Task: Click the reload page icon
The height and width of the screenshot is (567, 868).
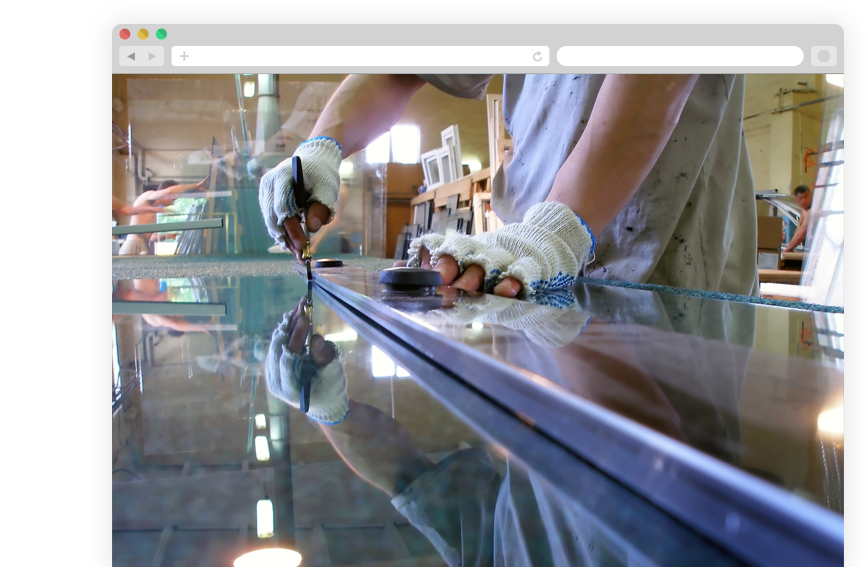Action: tap(537, 56)
